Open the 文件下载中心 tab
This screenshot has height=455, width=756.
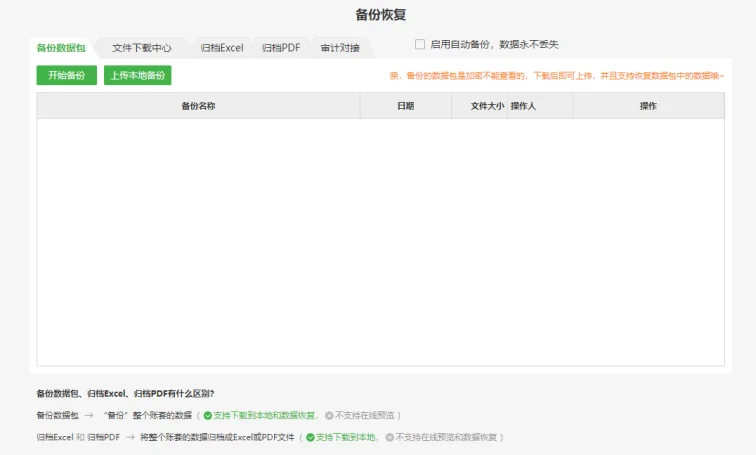pyautogui.click(x=142, y=48)
